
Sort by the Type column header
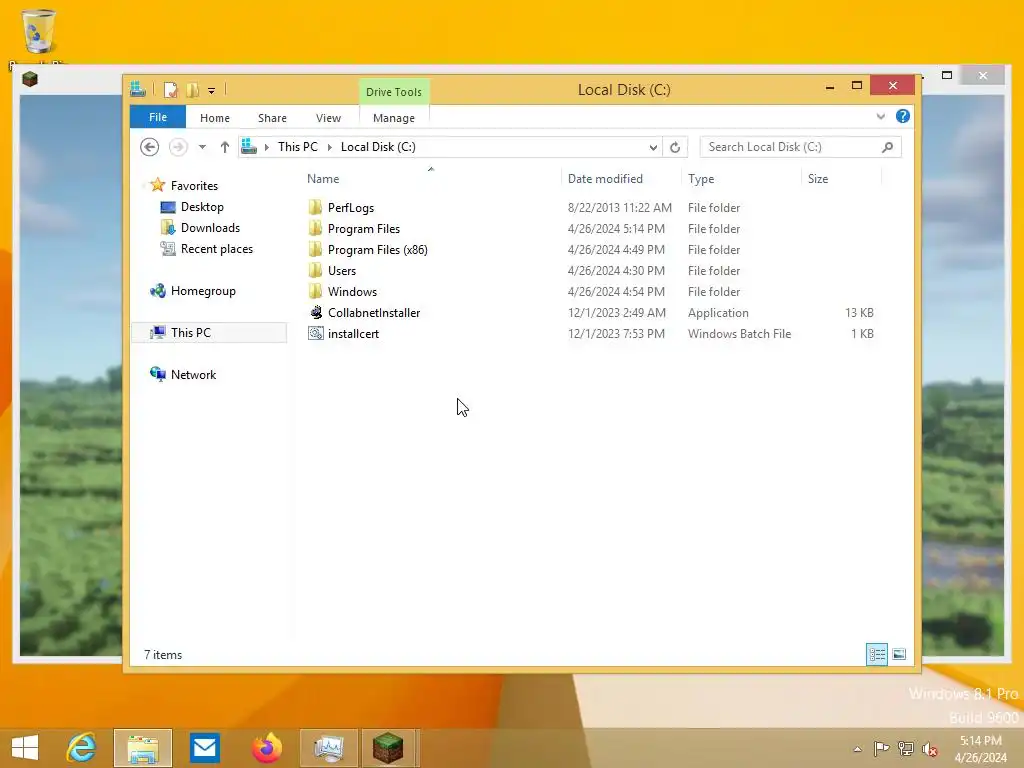point(701,179)
